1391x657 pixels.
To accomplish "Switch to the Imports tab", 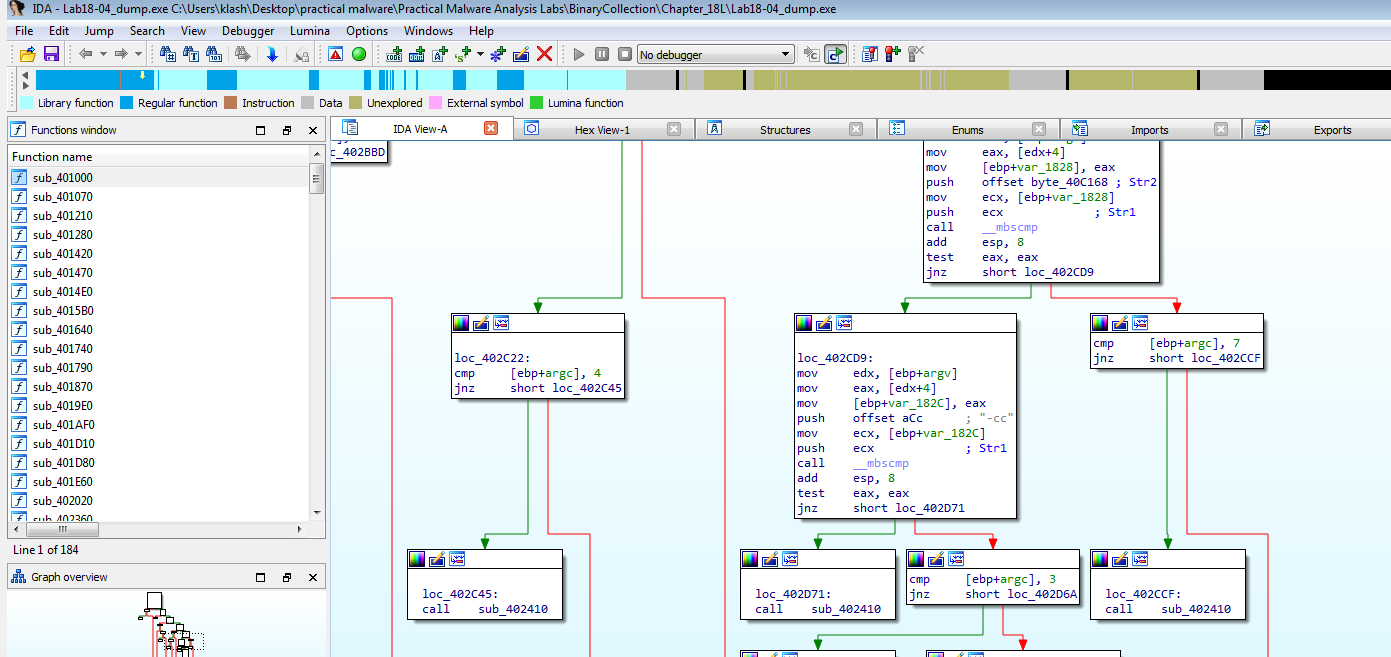I will 1149,130.
